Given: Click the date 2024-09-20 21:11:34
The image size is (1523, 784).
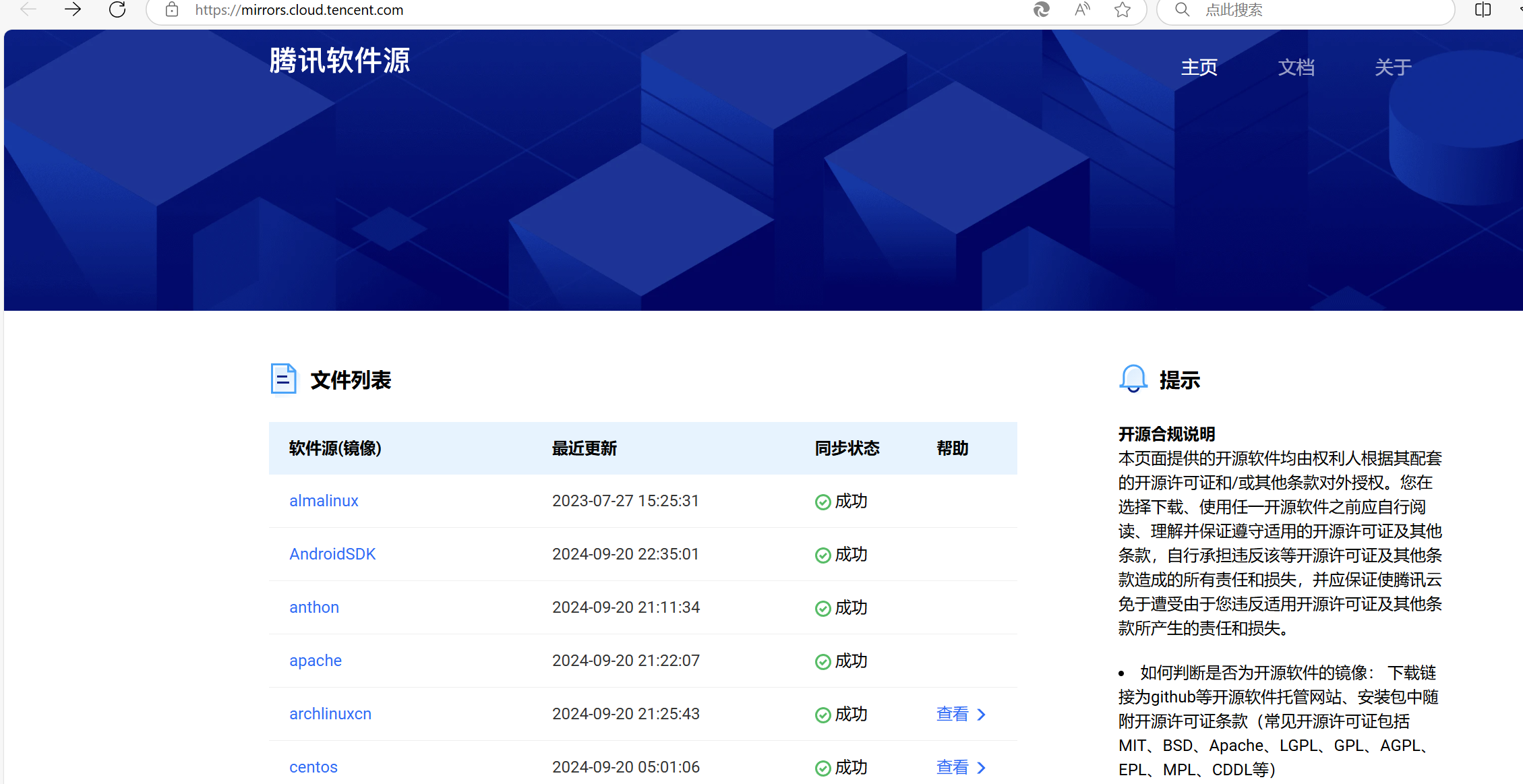Looking at the screenshot, I should [x=626, y=607].
